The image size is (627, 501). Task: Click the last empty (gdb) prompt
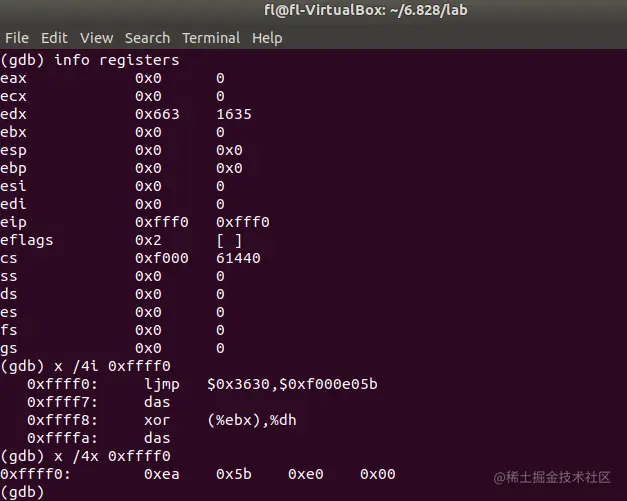[22, 492]
